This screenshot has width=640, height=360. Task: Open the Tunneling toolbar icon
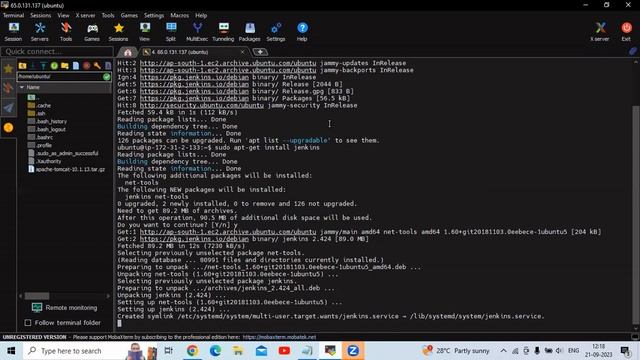[x=223, y=32]
